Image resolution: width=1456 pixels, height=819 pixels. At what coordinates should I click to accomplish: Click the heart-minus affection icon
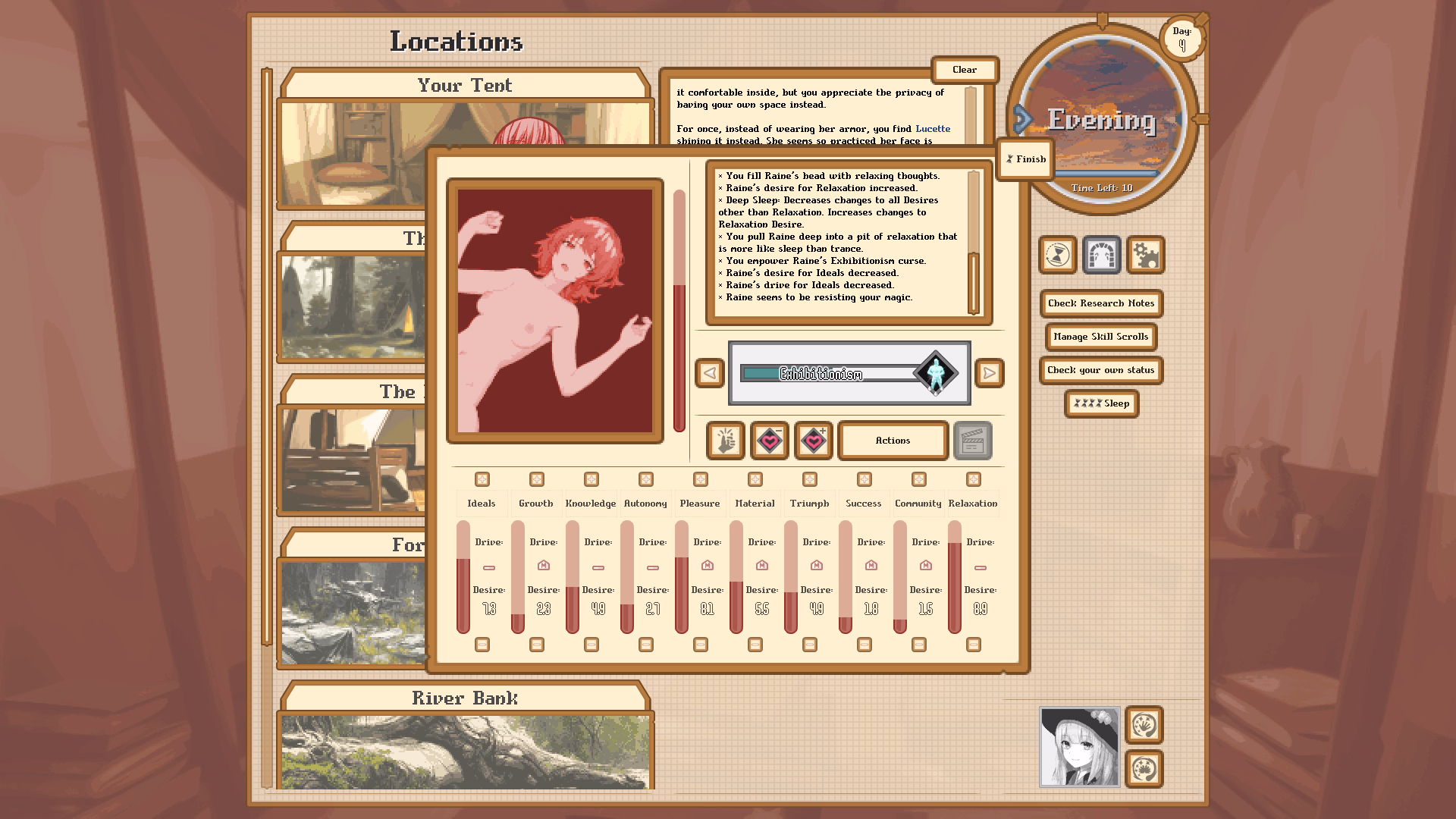tap(770, 441)
